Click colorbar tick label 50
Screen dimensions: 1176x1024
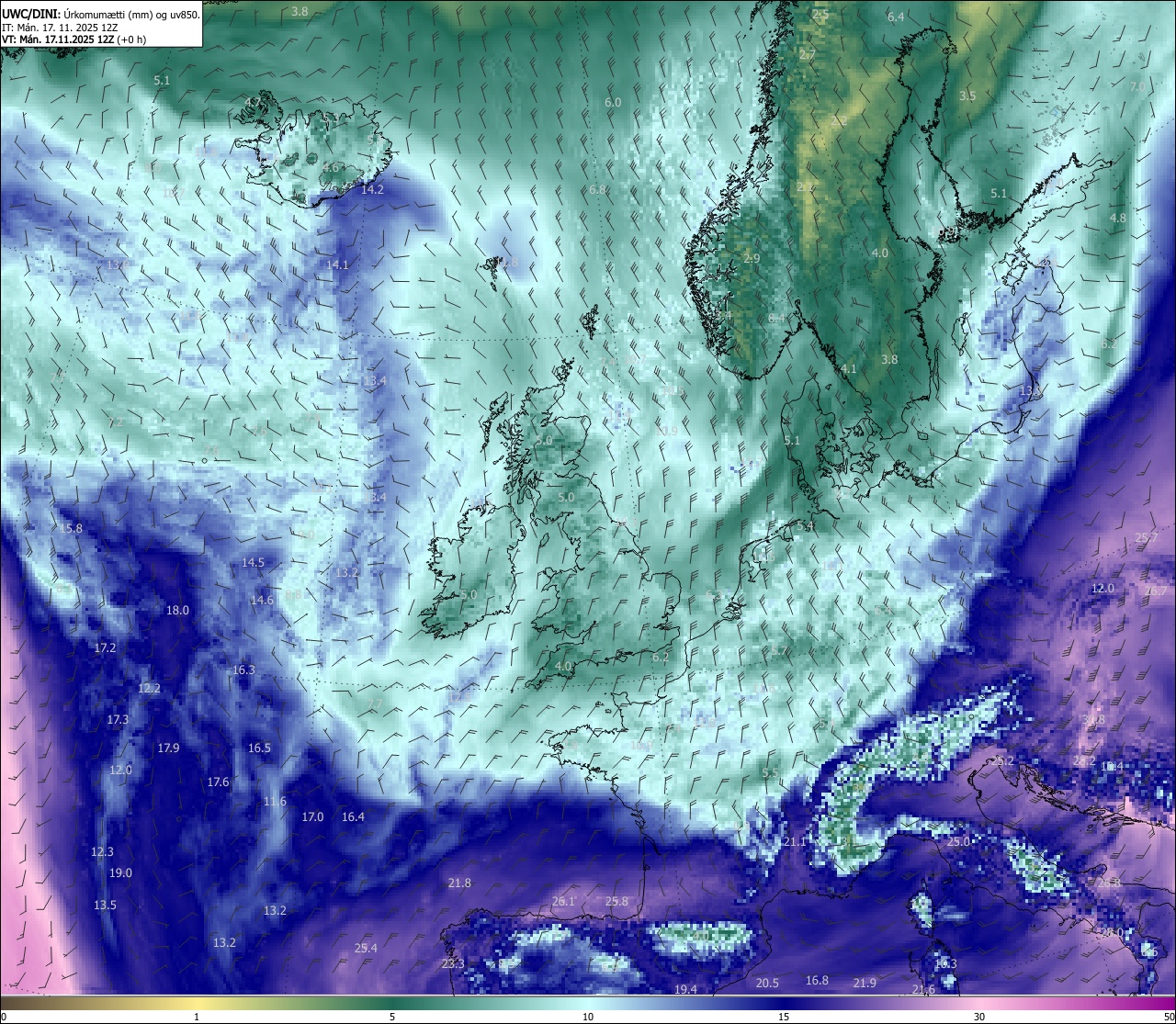coord(1169,1017)
